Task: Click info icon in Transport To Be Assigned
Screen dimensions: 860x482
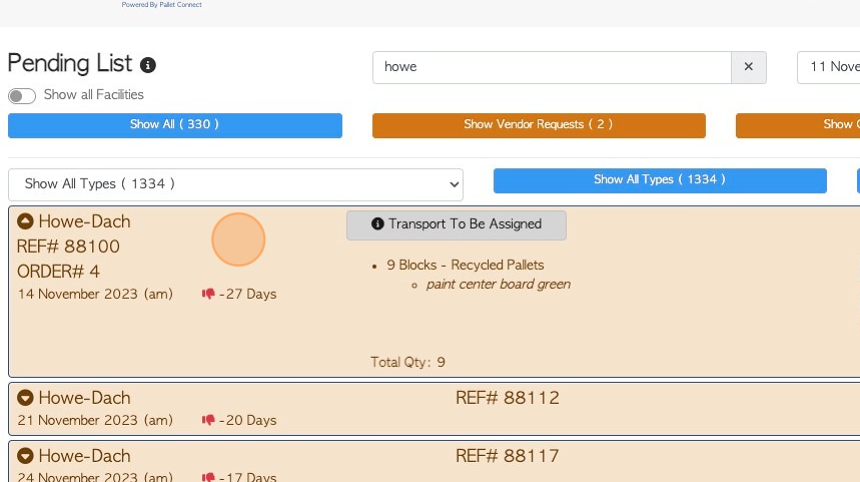Action: (x=378, y=224)
